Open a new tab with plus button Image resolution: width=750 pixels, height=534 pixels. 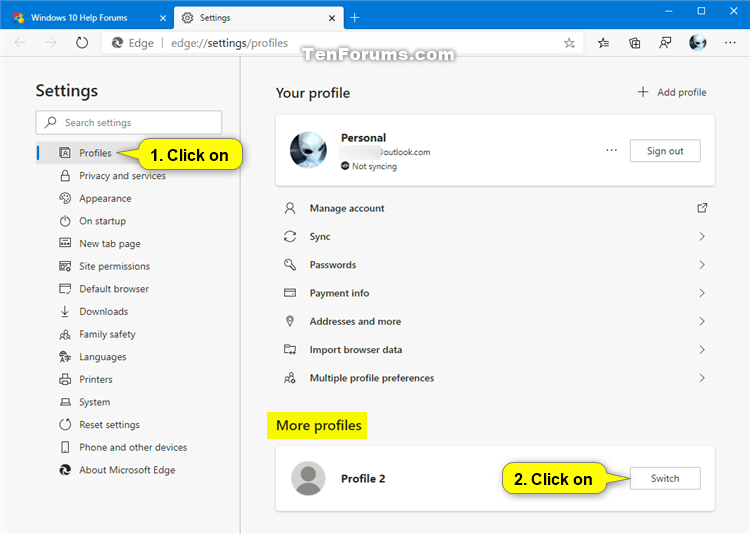tap(354, 18)
